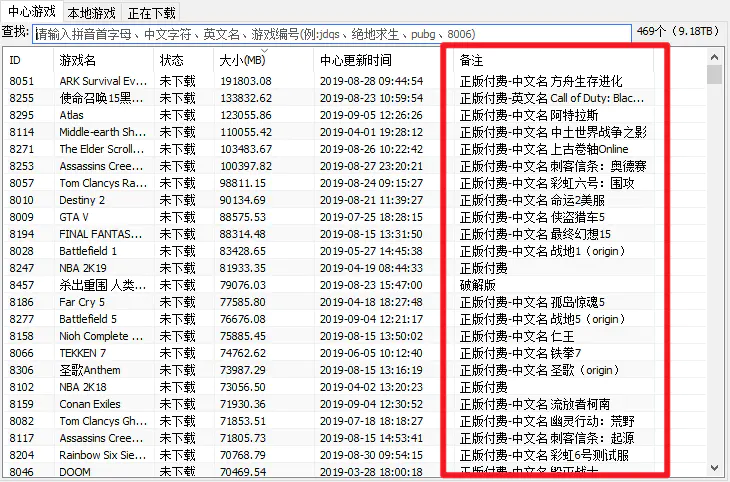Screen dimensions: 730x482
Task: Click size value 133832.62
Action: tap(246, 98)
